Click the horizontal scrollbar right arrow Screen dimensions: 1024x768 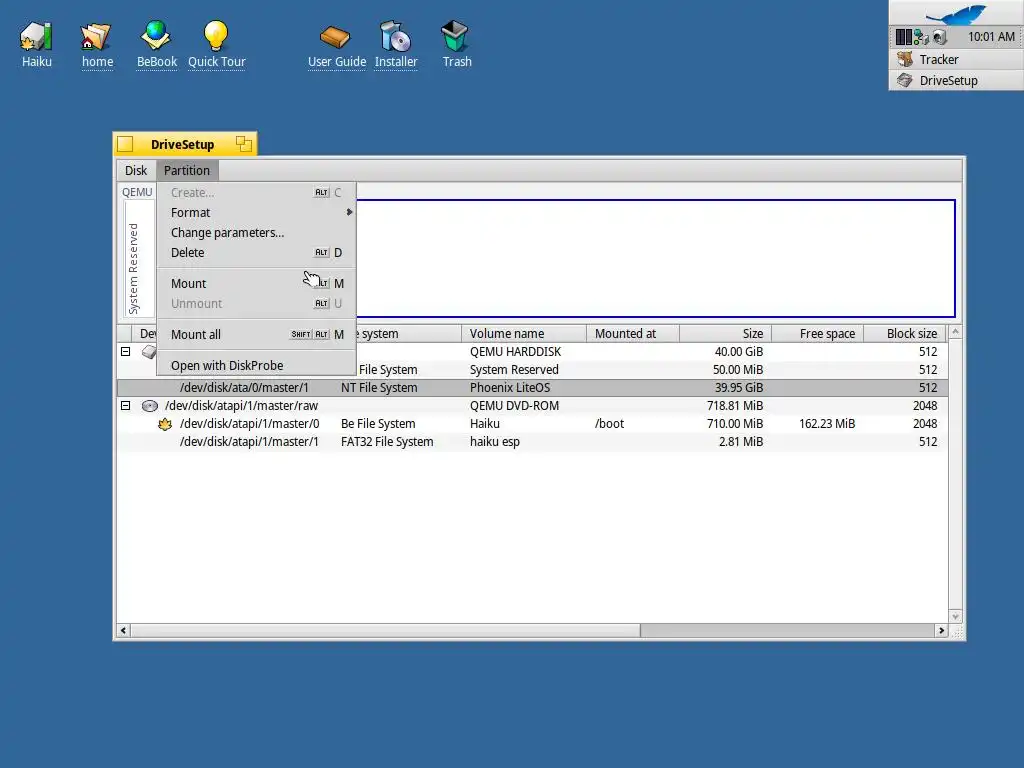941,631
